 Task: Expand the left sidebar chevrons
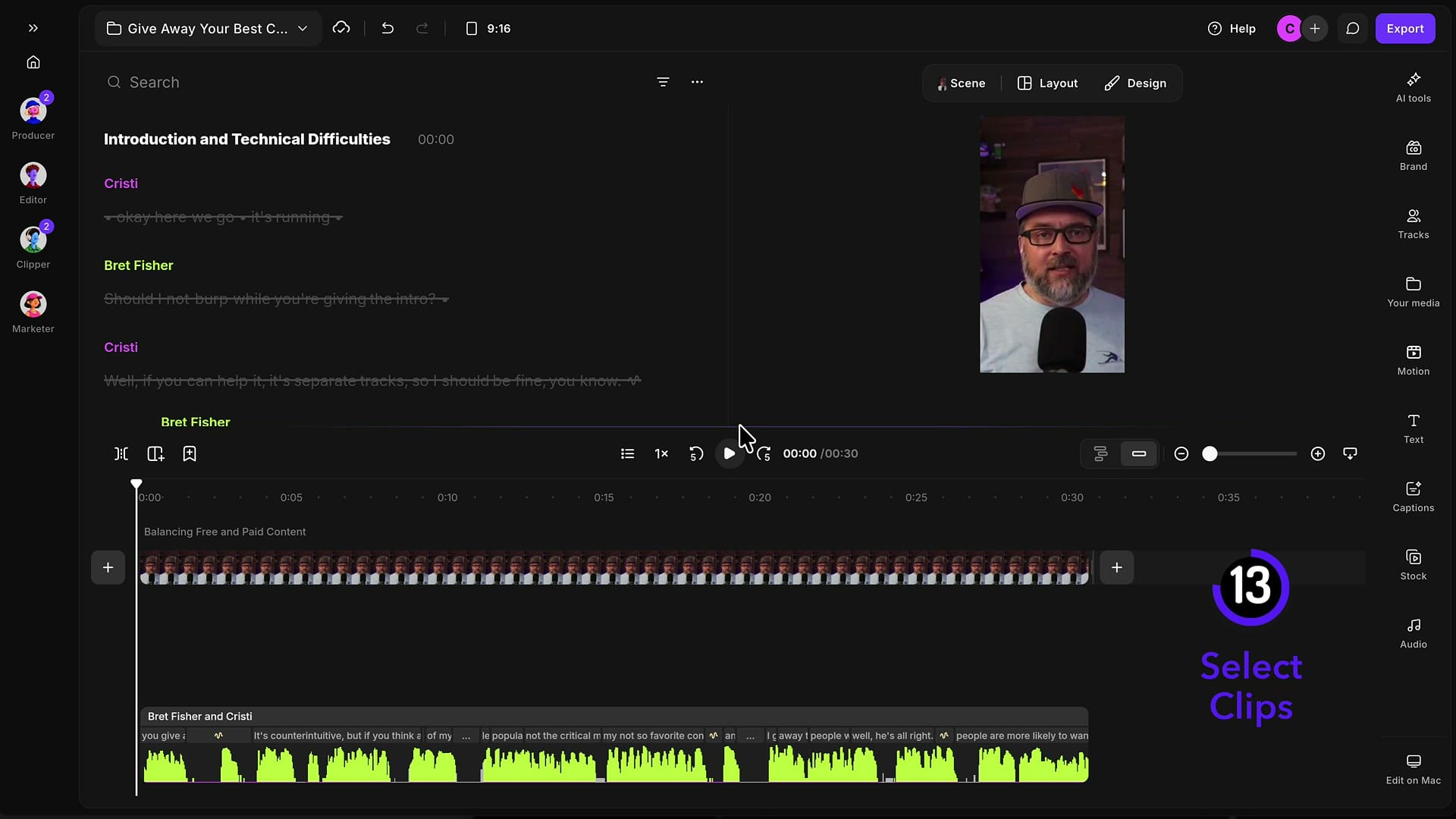point(33,28)
